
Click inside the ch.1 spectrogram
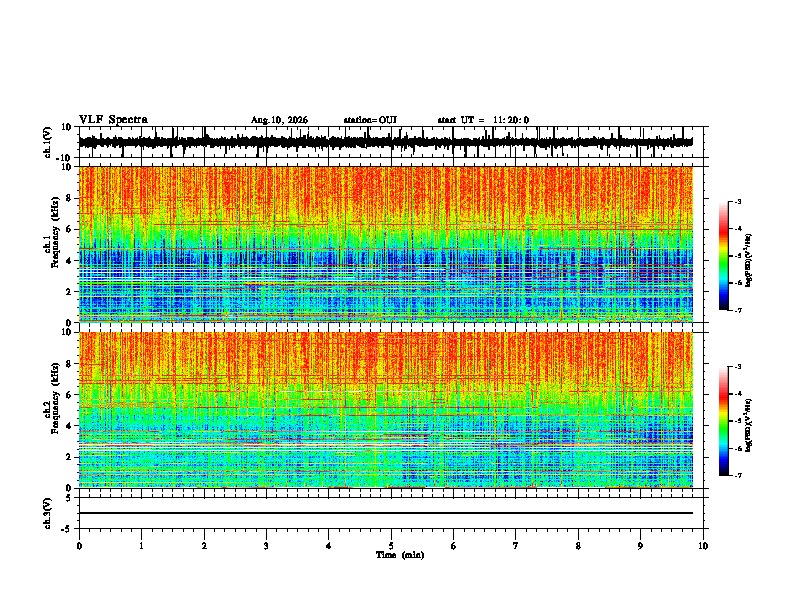[385, 244]
